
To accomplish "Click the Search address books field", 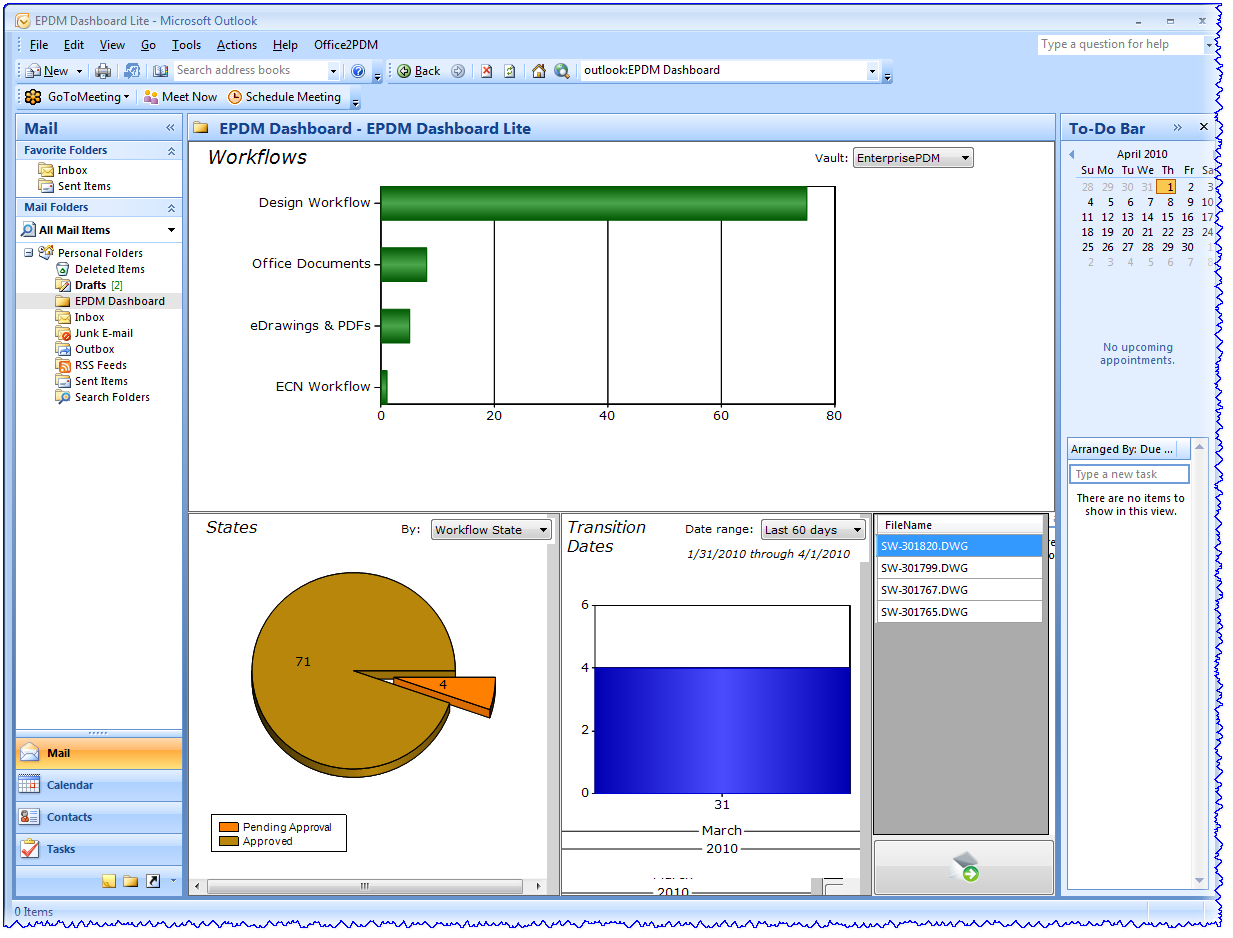I will pos(250,71).
